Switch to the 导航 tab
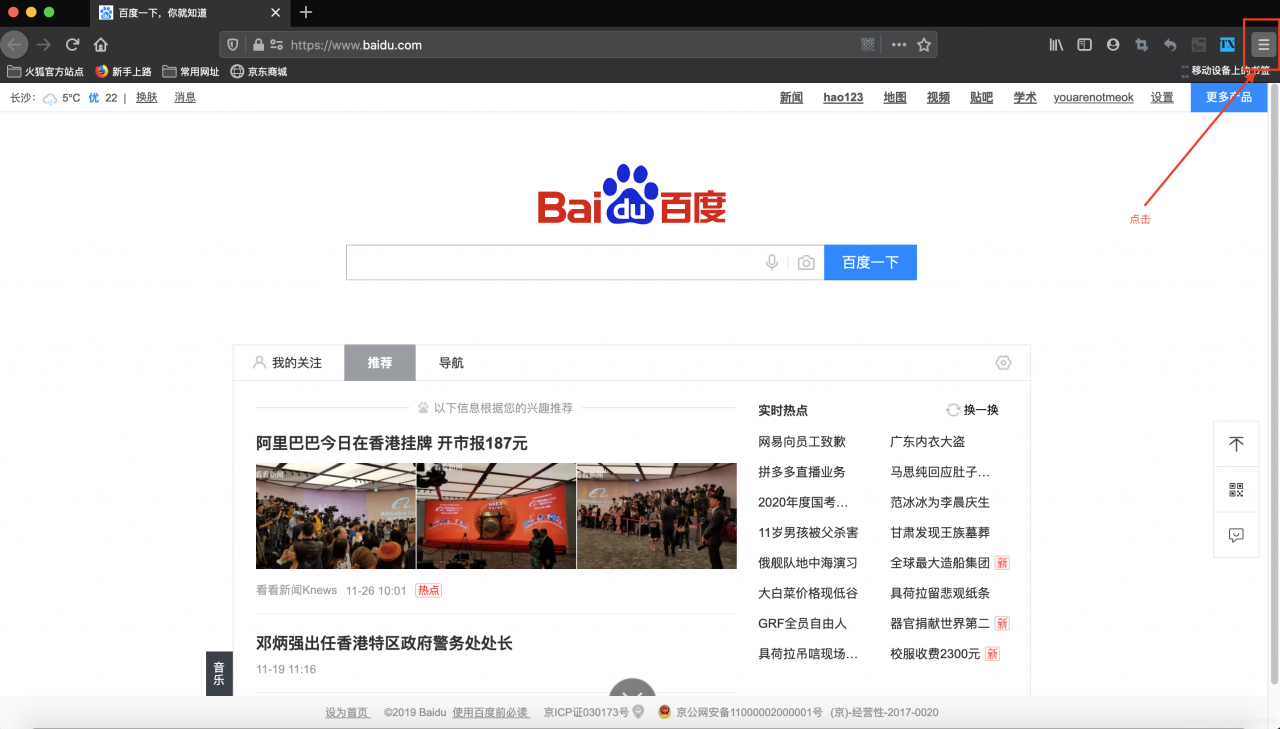1280x729 pixels. click(451, 363)
